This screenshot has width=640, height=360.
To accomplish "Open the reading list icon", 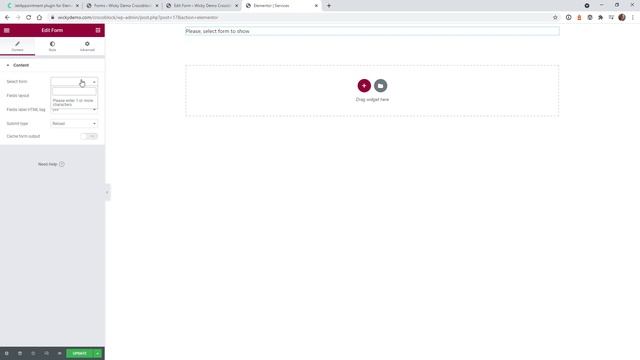I will (611, 18).
